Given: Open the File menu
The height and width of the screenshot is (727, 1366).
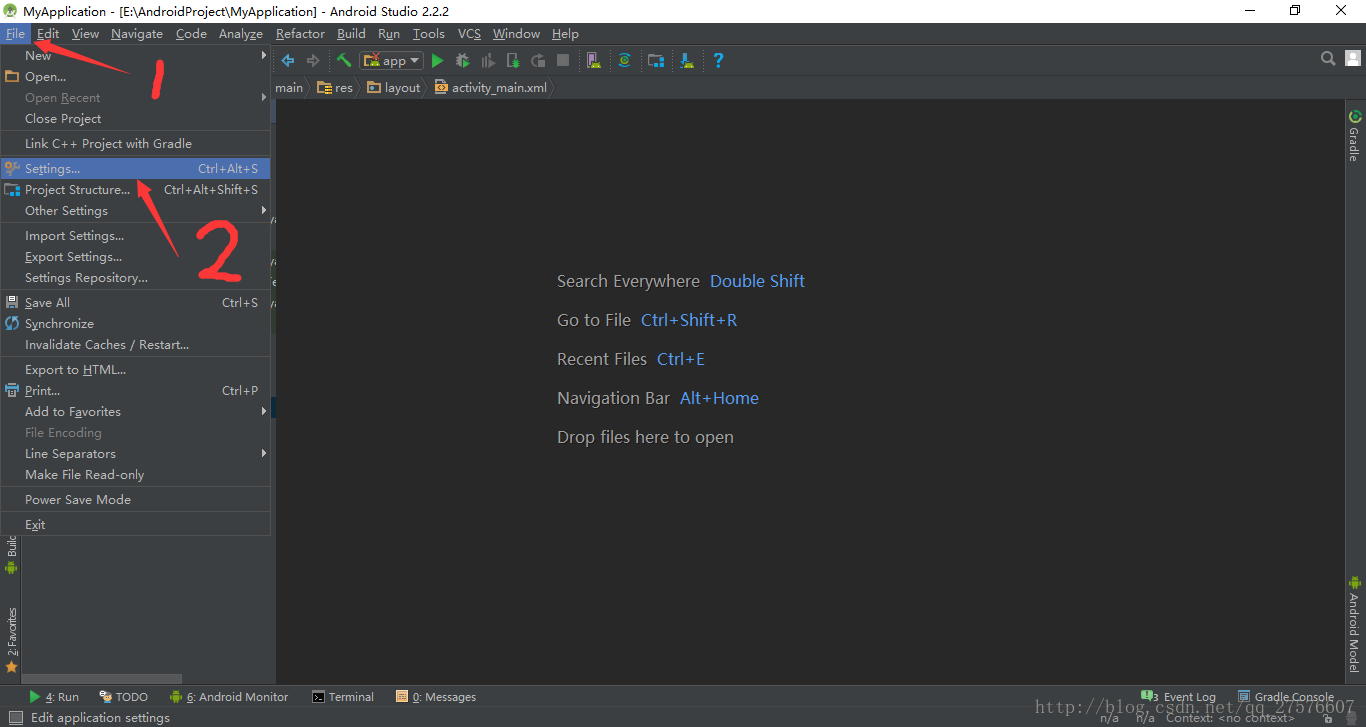Looking at the screenshot, I should [x=15, y=33].
